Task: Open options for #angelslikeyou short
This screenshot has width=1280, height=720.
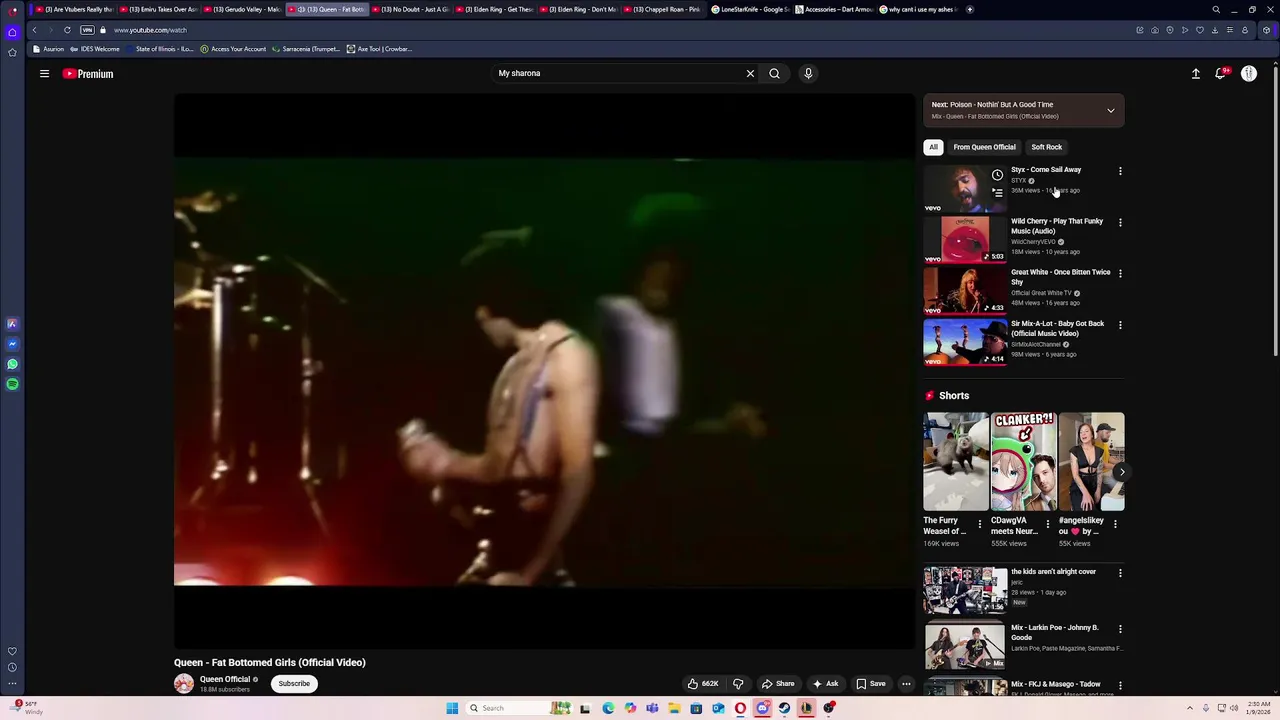Action: point(1115,524)
